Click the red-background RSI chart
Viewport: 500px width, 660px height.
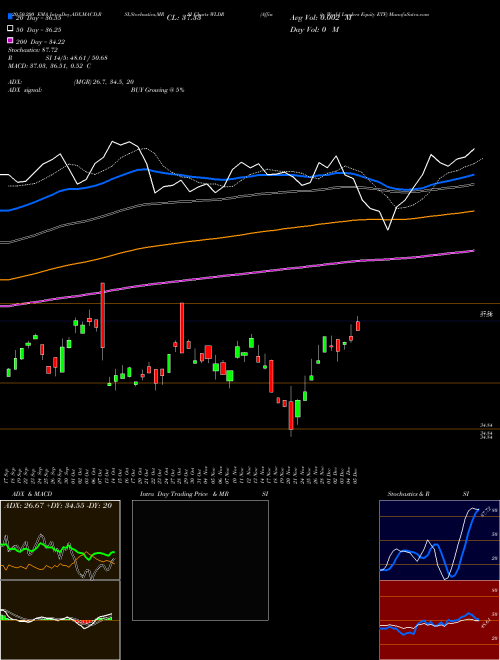[439, 620]
